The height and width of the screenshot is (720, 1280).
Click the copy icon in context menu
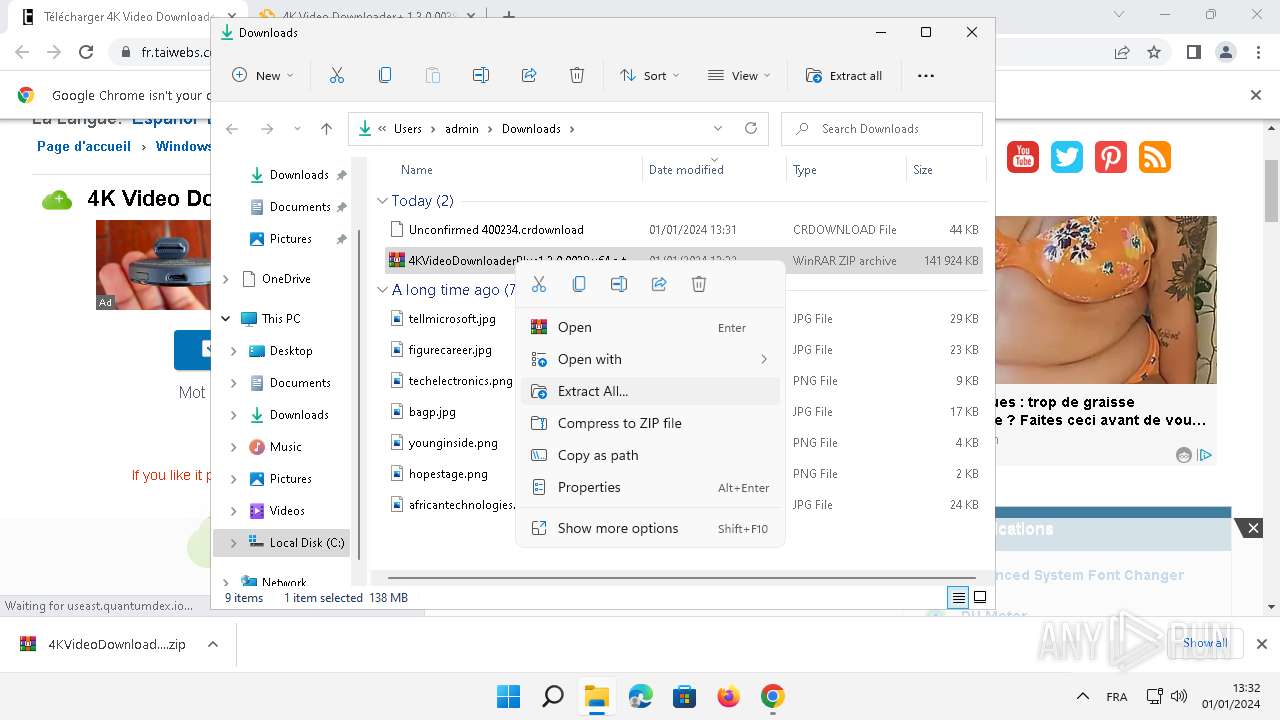(x=579, y=284)
